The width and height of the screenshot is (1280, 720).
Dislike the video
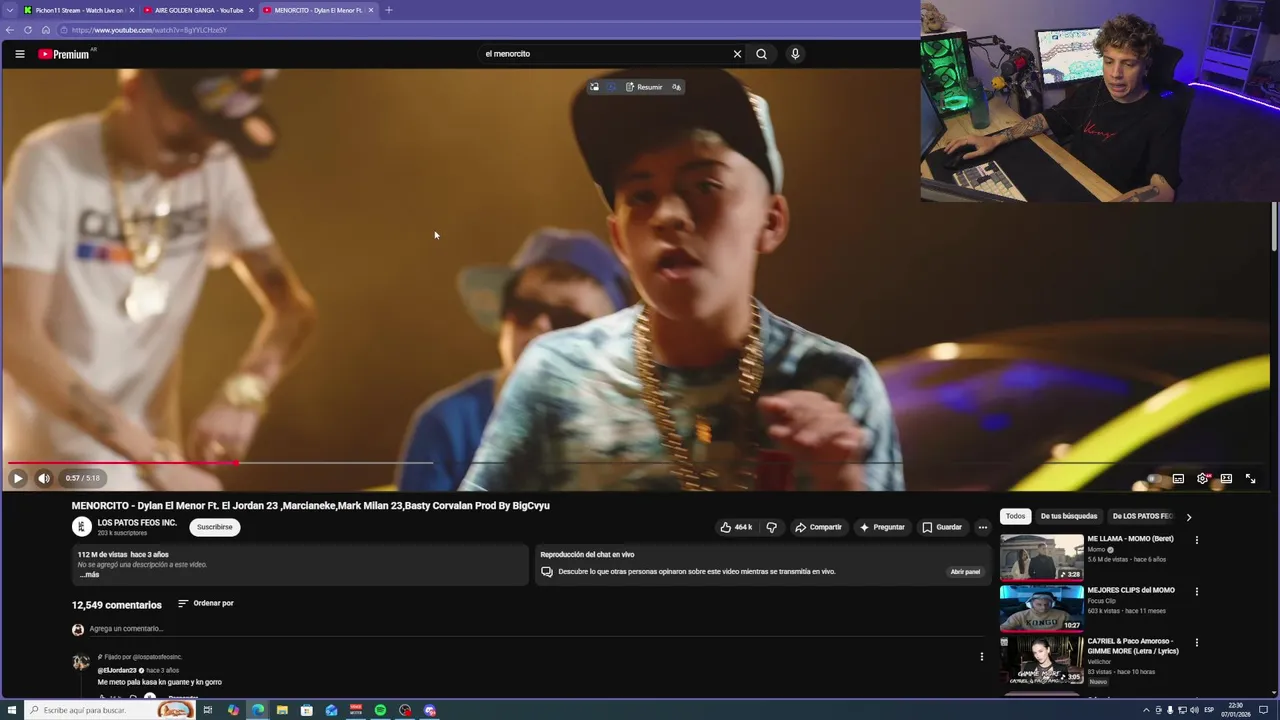click(x=771, y=527)
